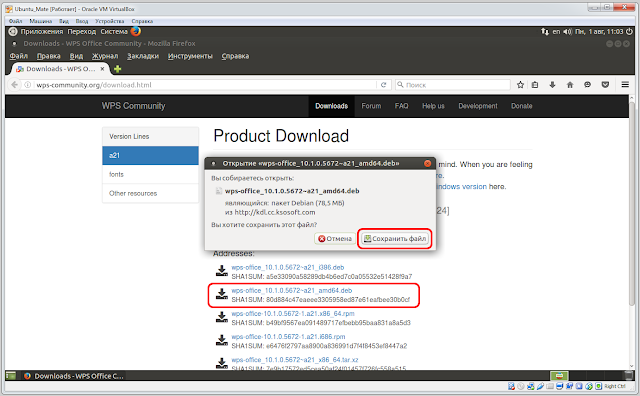640x396 pixels.
Task: Open Firefox Вид menu
Action: click(x=76, y=56)
